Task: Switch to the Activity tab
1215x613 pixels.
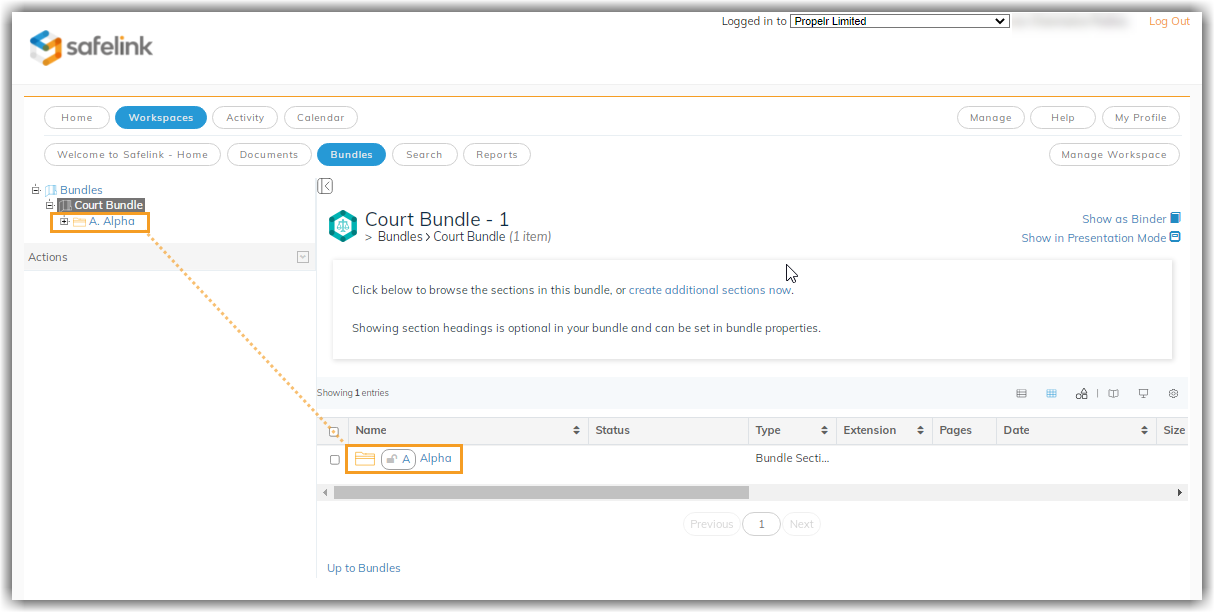Action: point(245,118)
